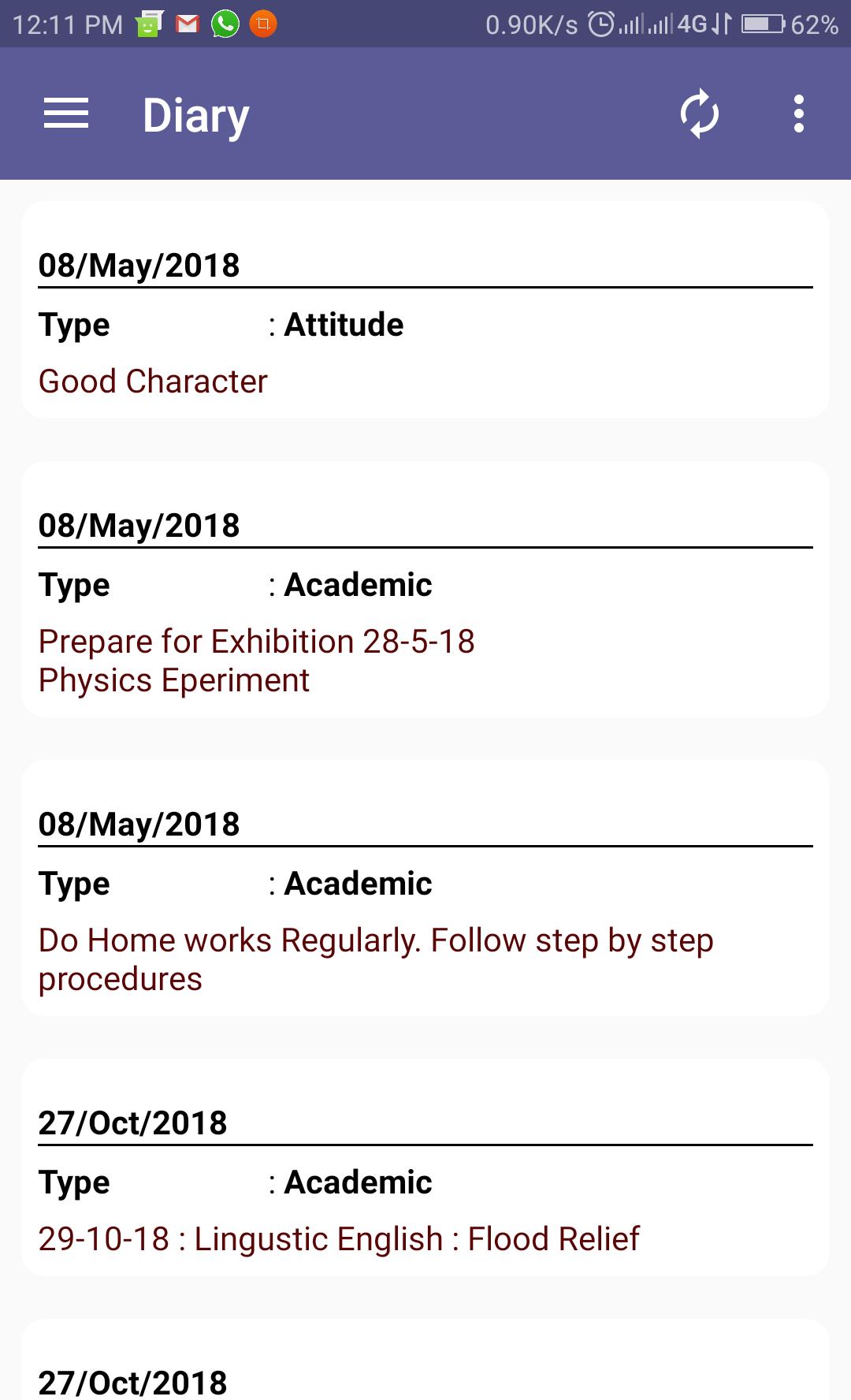
Task: Tap the WhatsApp notification icon
Action: click(x=225, y=24)
